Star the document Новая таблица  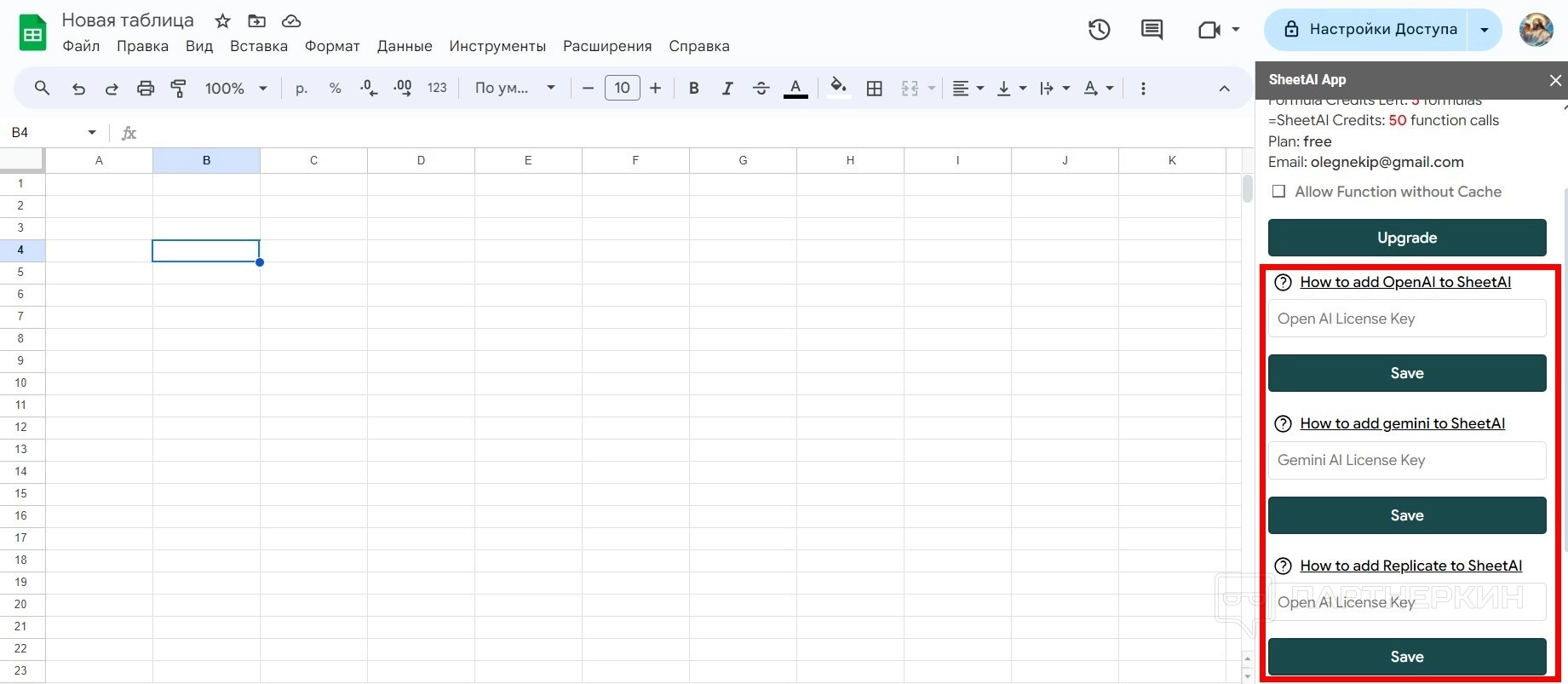[x=222, y=20]
